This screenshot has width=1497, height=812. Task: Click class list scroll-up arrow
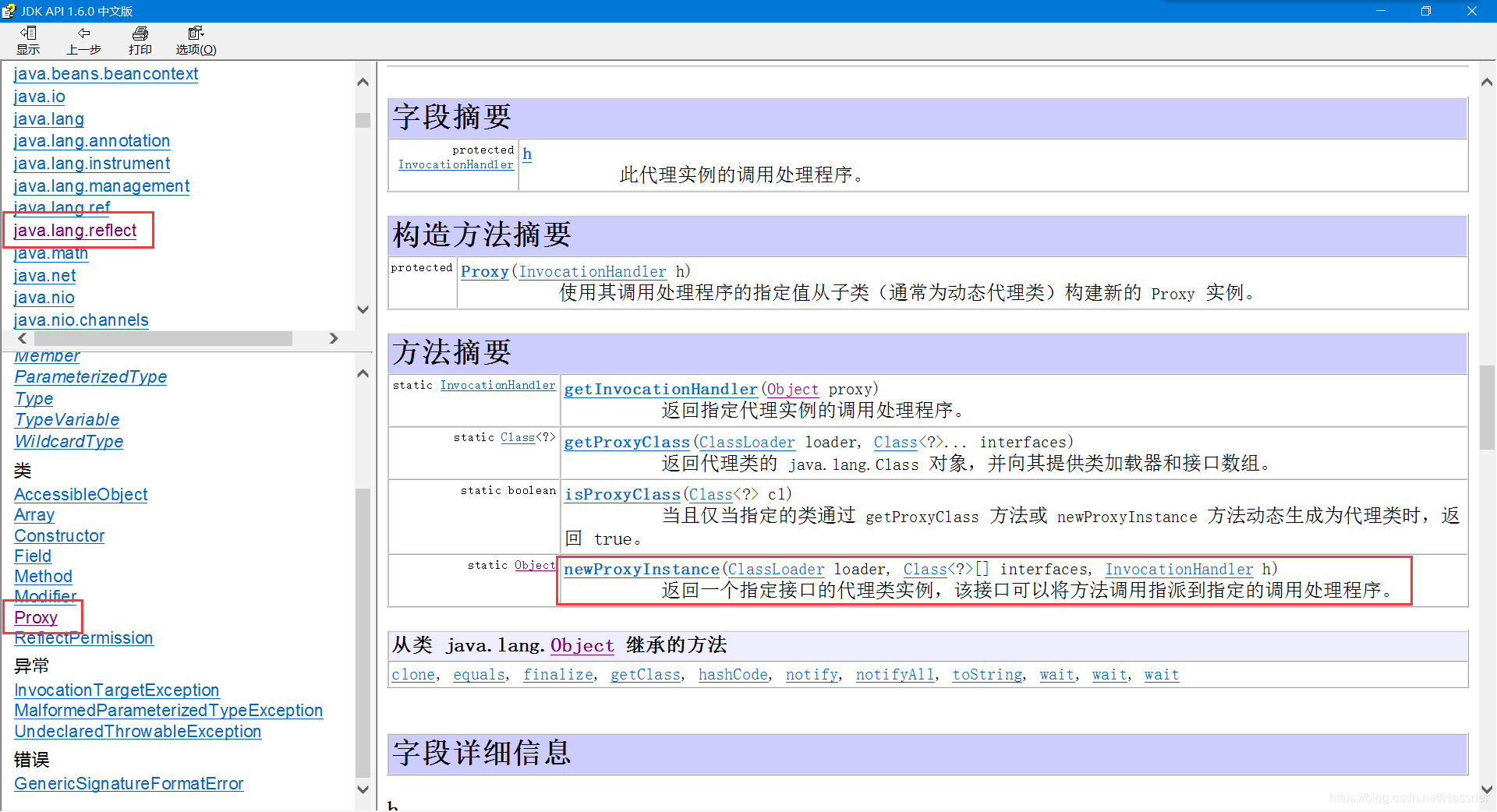[x=363, y=373]
